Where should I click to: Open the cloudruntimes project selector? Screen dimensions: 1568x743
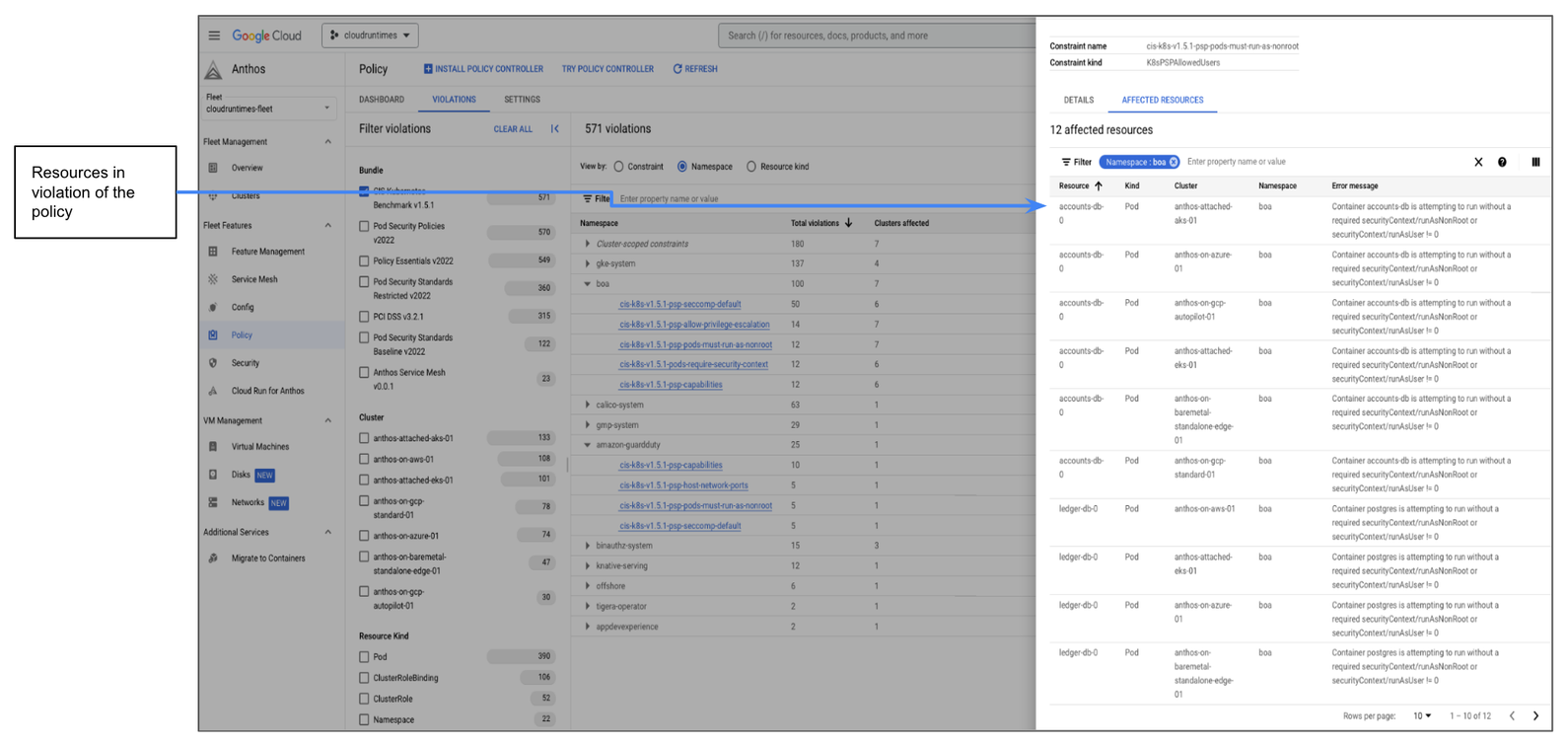(x=370, y=36)
